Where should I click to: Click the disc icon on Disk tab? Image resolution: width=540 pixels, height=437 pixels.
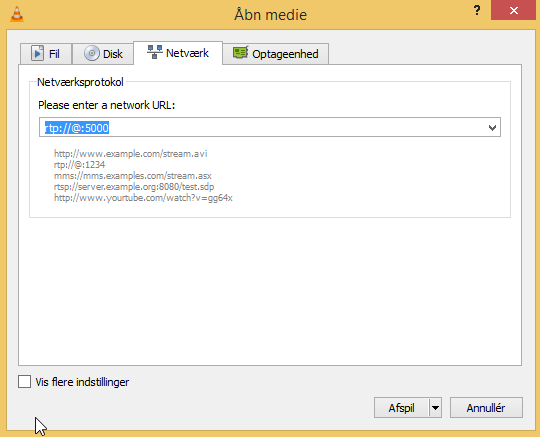click(x=92, y=53)
